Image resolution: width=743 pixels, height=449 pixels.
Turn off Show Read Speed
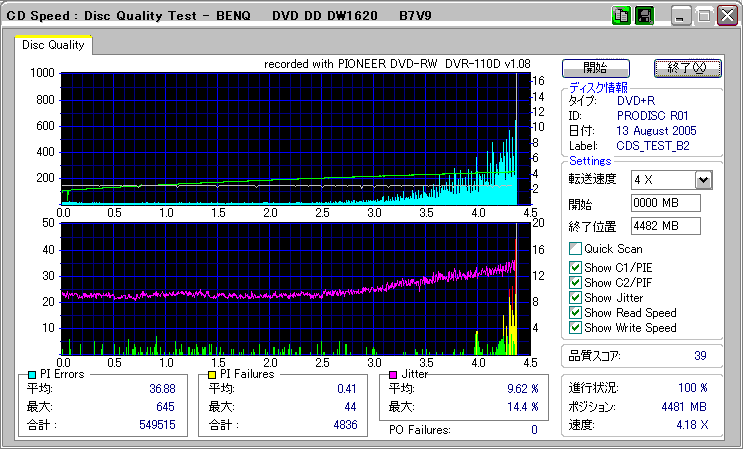[575, 313]
